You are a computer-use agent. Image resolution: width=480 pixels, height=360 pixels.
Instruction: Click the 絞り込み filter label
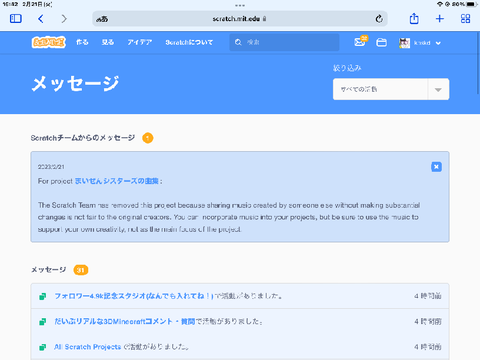[347, 68]
